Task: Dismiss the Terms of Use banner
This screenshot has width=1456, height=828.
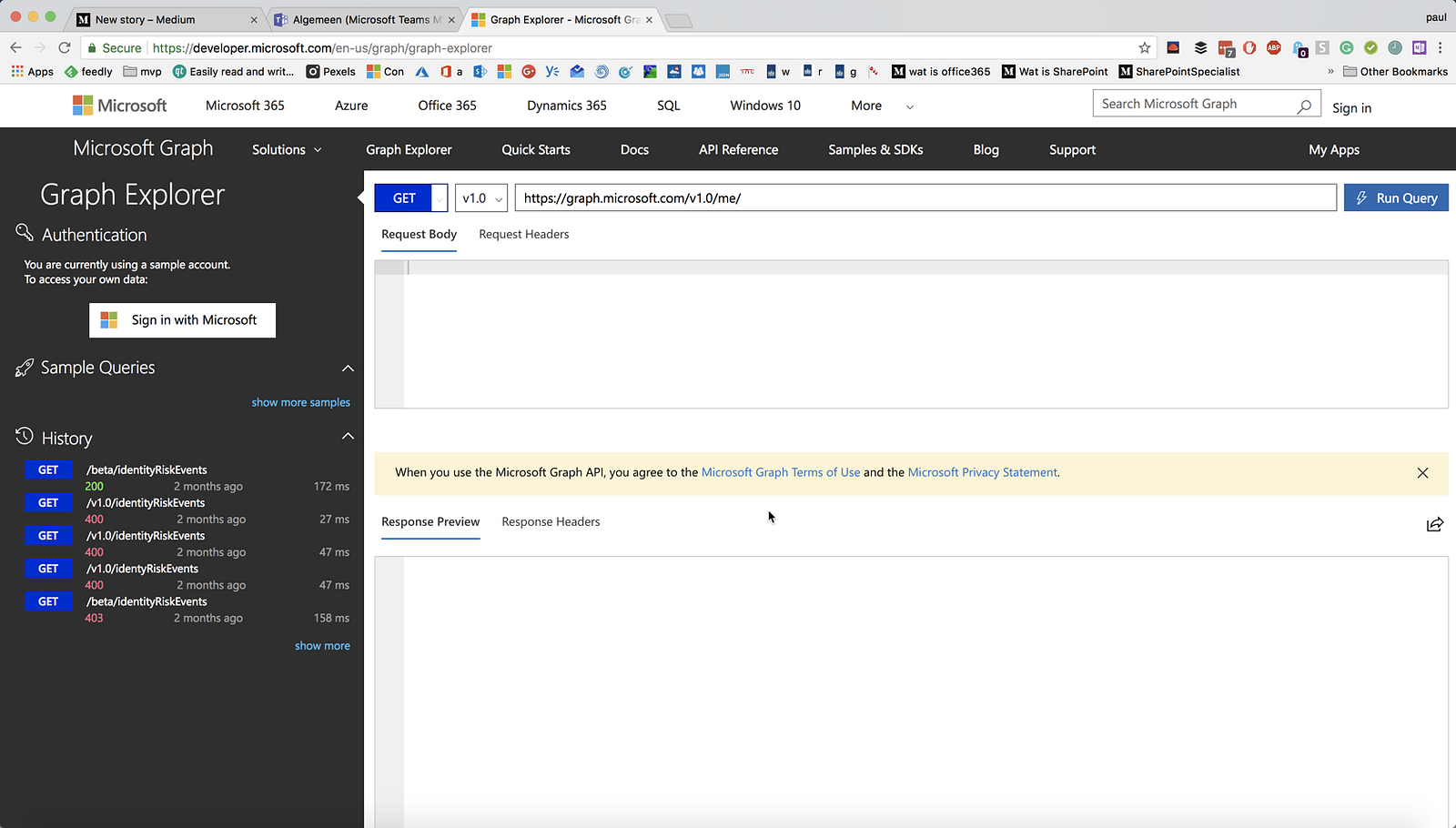Action: click(1422, 473)
